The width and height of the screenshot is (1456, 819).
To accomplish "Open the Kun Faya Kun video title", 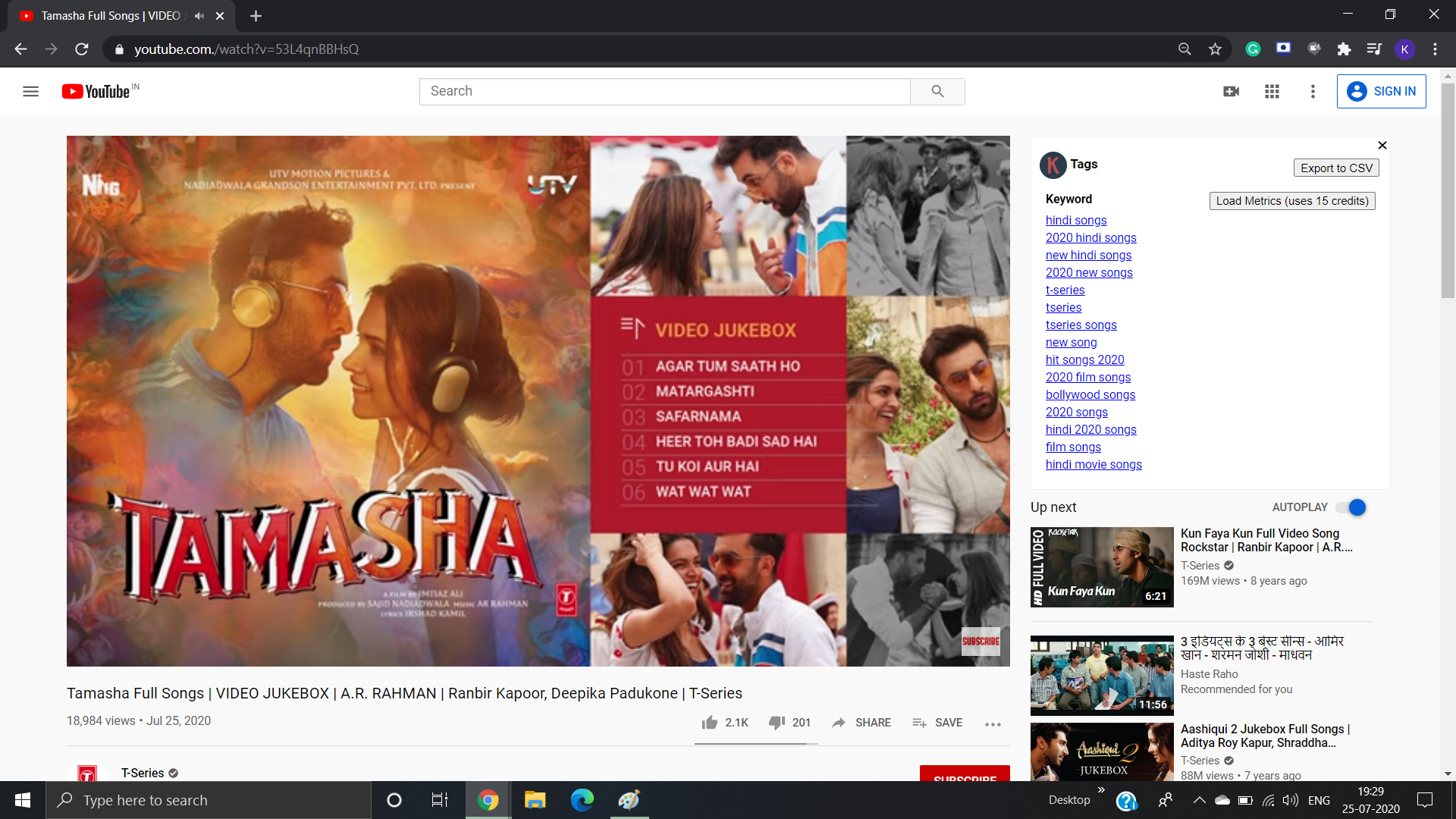I will click(1266, 541).
